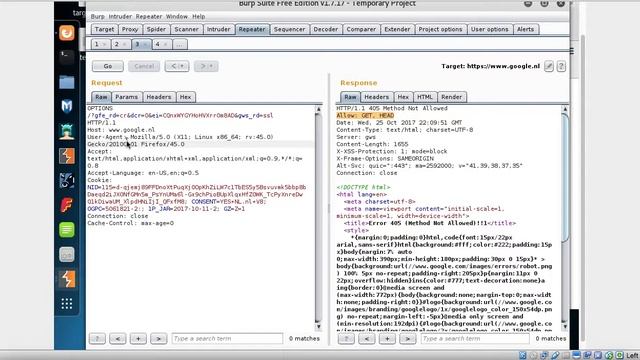Switch to the Scanner tab
The width and height of the screenshot is (640, 360).
click(x=187, y=29)
